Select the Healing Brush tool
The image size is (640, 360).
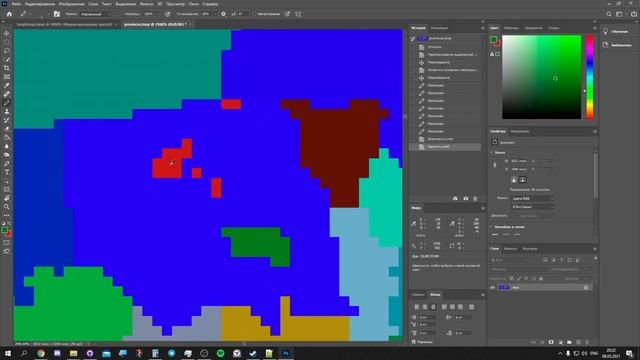tap(7, 94)
